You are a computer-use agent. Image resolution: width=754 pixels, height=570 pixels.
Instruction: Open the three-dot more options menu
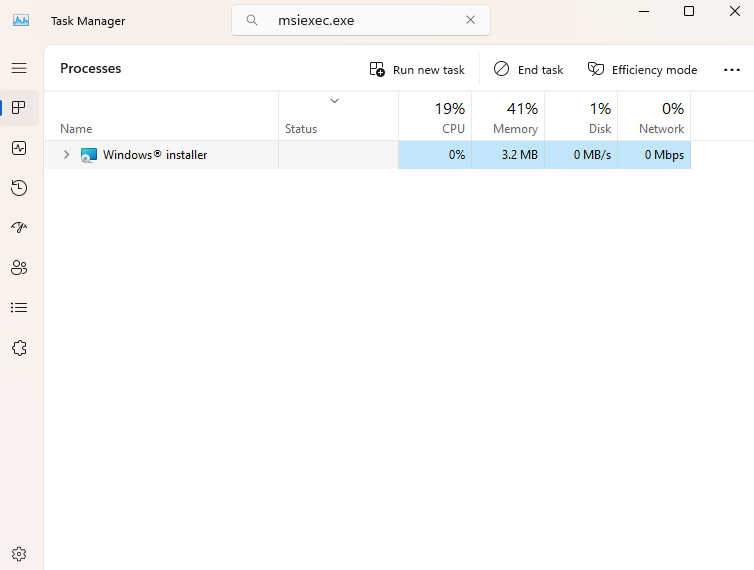[x=732, y=70]
